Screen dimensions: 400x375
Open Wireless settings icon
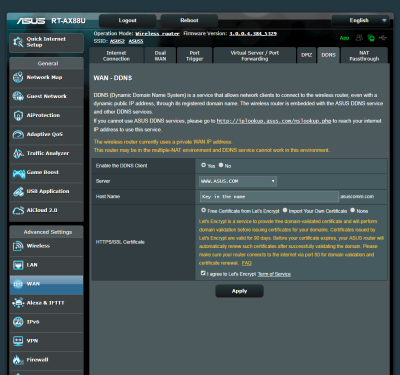tap(18, 246)
